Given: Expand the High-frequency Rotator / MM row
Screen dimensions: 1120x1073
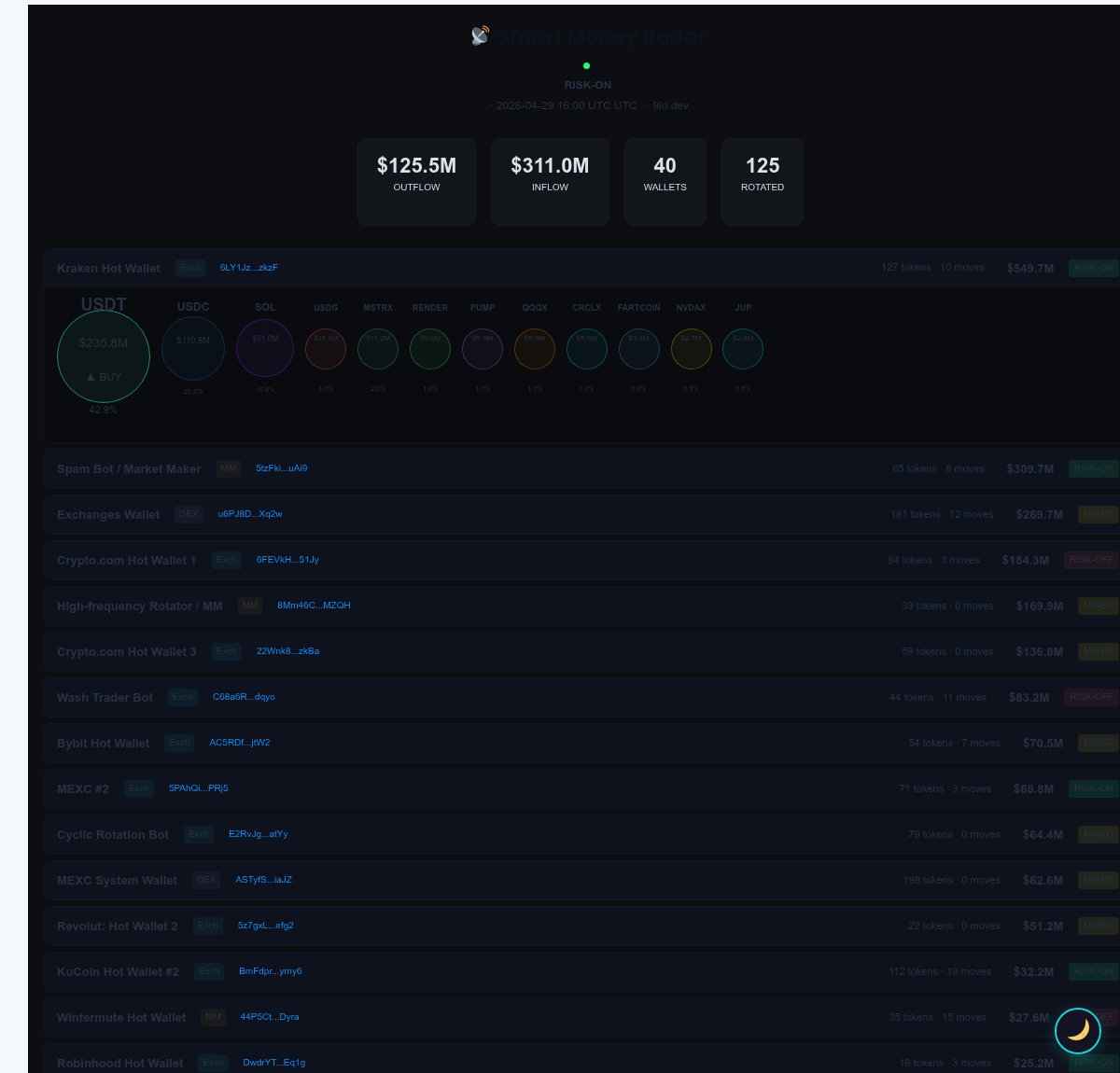Looking at the screenshot, I should [x=581, y=606].
